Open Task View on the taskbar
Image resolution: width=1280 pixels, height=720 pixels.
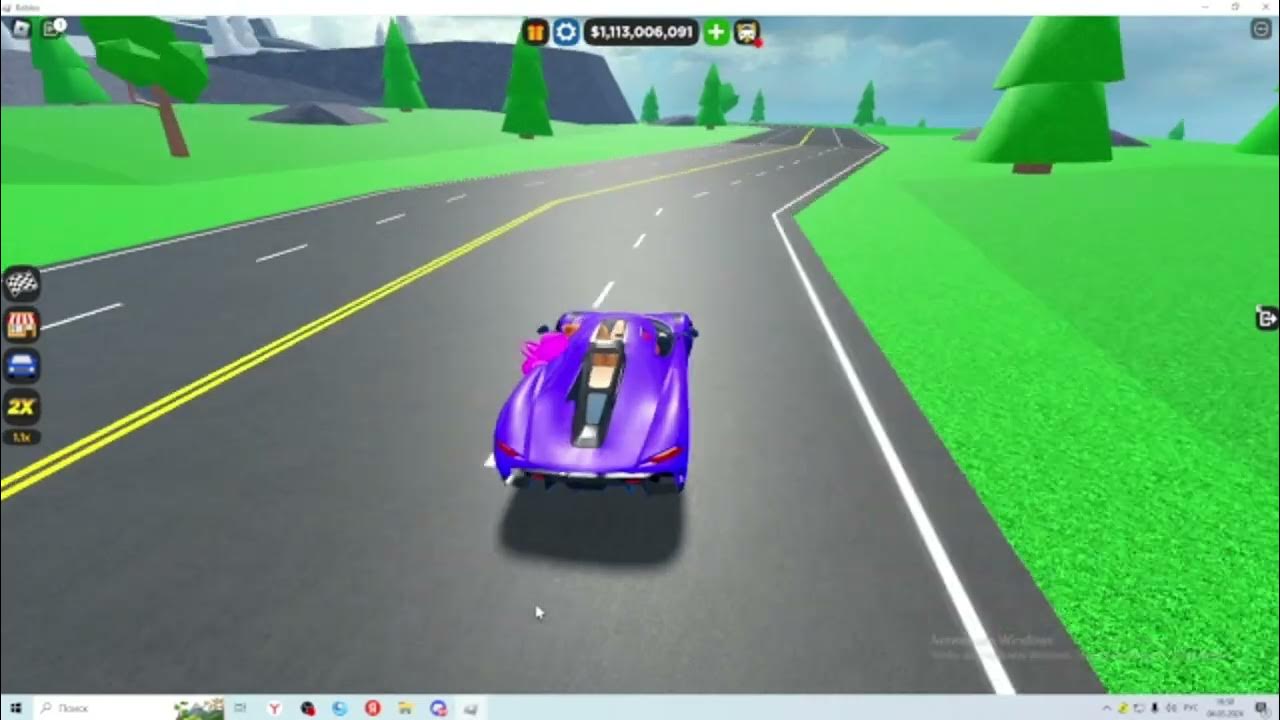click(240, 708)
